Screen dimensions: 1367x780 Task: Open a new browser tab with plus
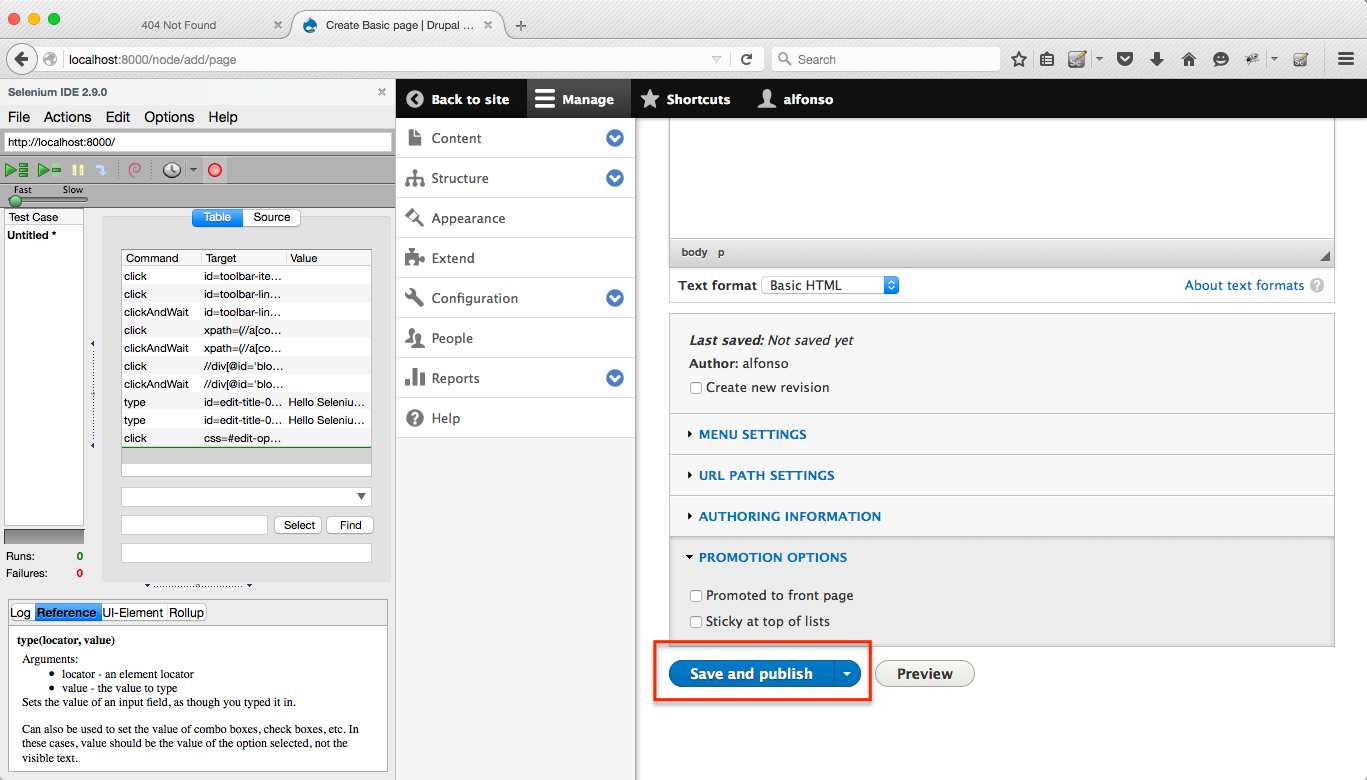tap(521, 25)
